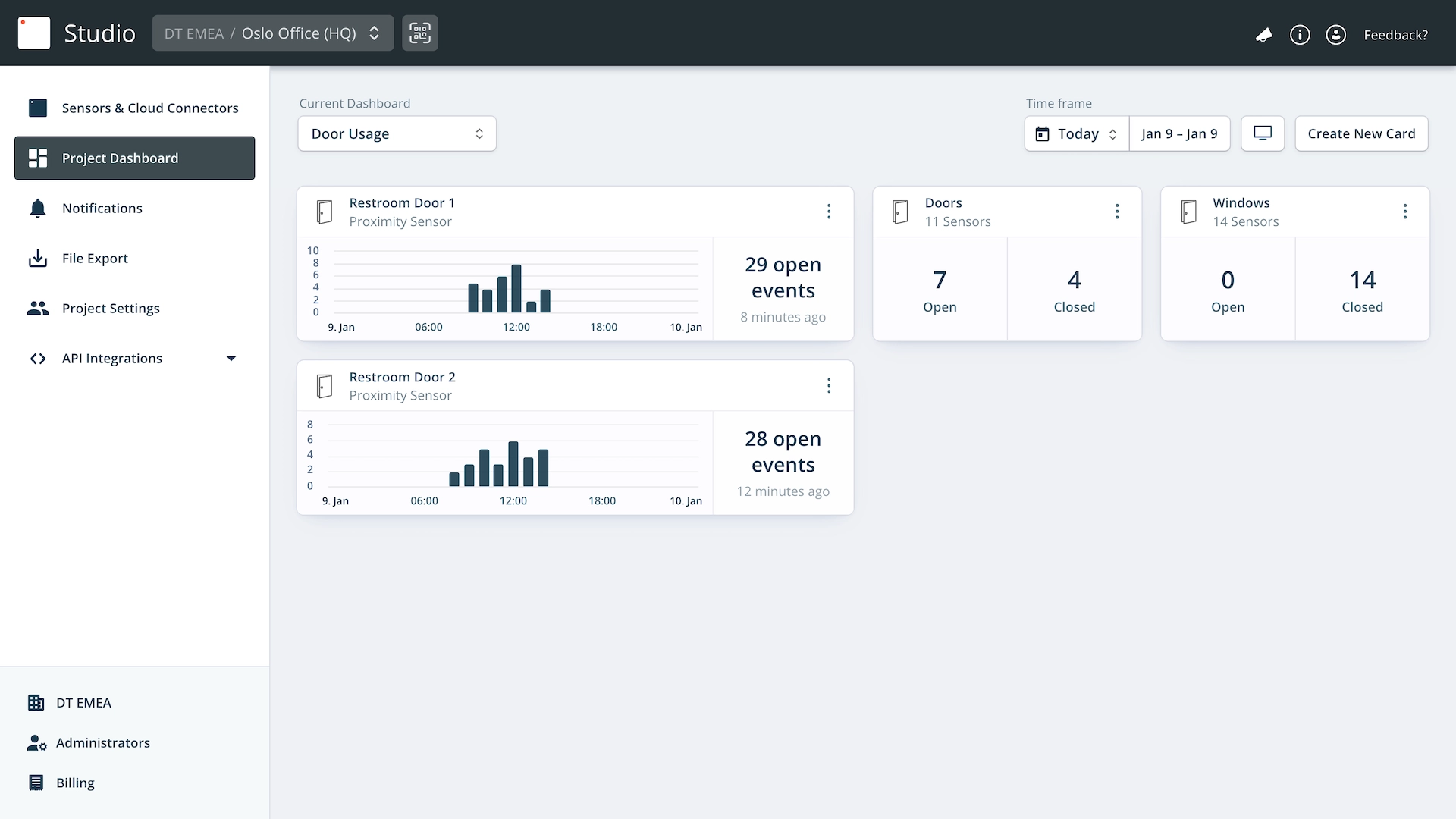Click the Create New Card button
1456x819 pixels.
pos(1361,133)
